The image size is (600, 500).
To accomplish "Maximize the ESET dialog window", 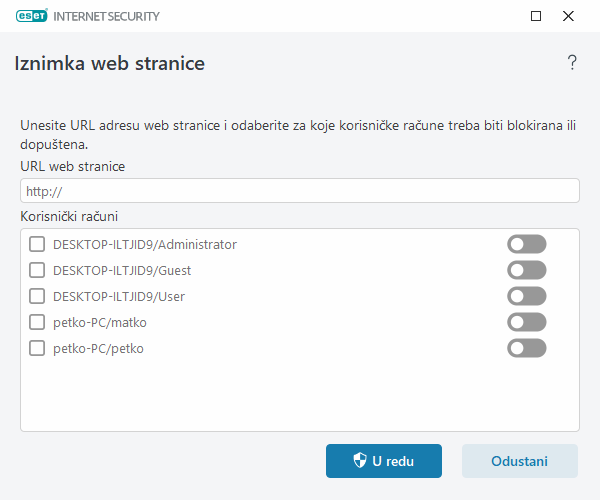I will [x=536, y=16].
